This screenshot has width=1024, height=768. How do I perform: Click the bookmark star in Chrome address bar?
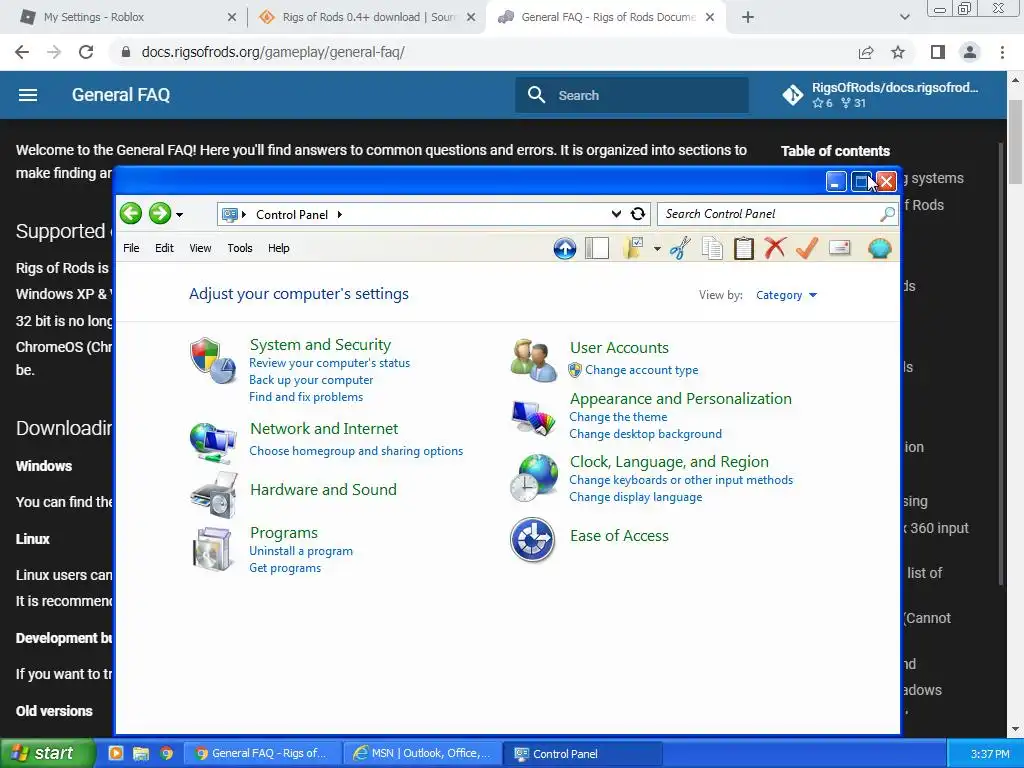click(x=898, y=52)
